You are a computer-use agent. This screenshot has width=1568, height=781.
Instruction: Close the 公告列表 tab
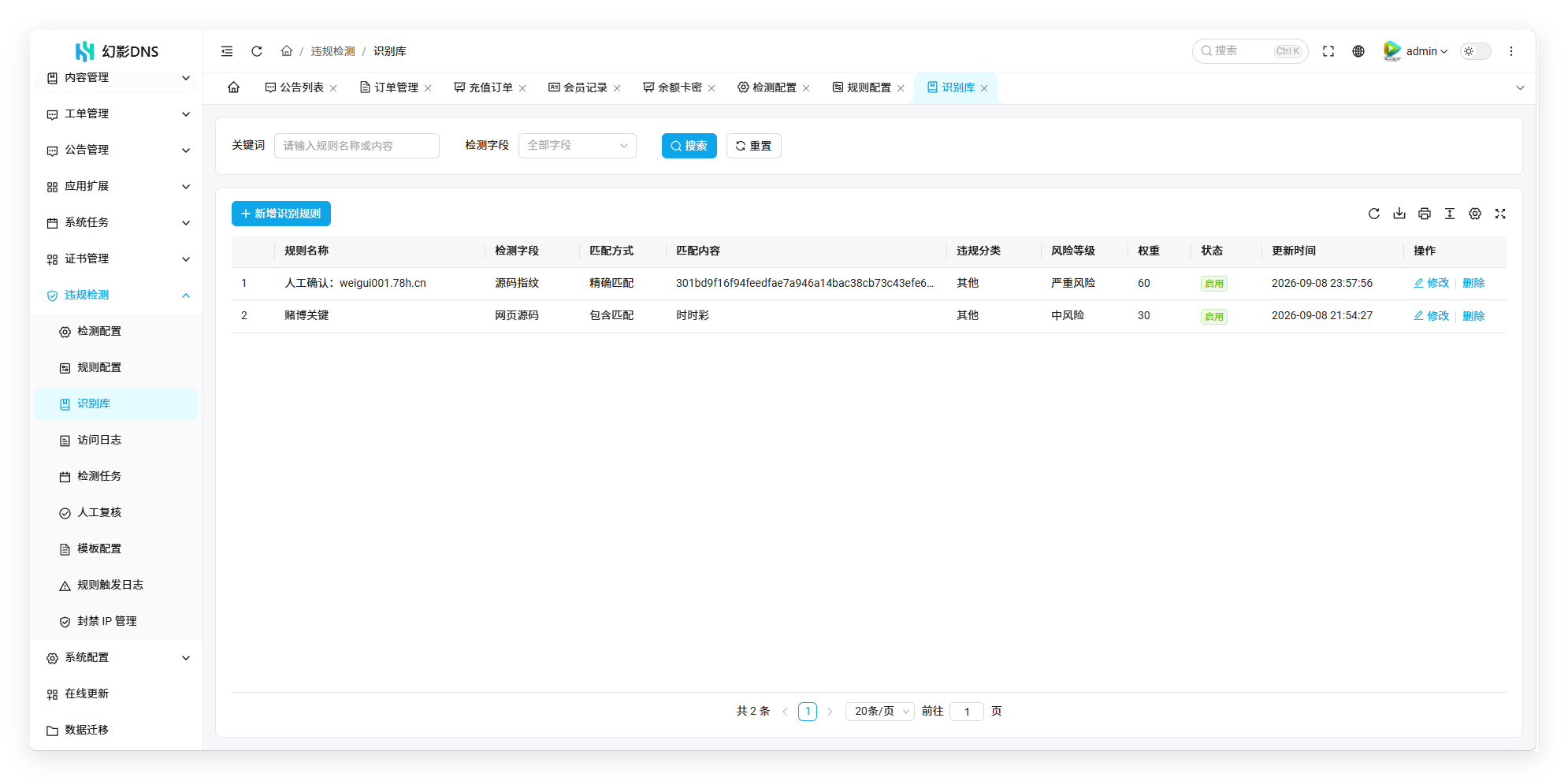click(x=333, y=88)
